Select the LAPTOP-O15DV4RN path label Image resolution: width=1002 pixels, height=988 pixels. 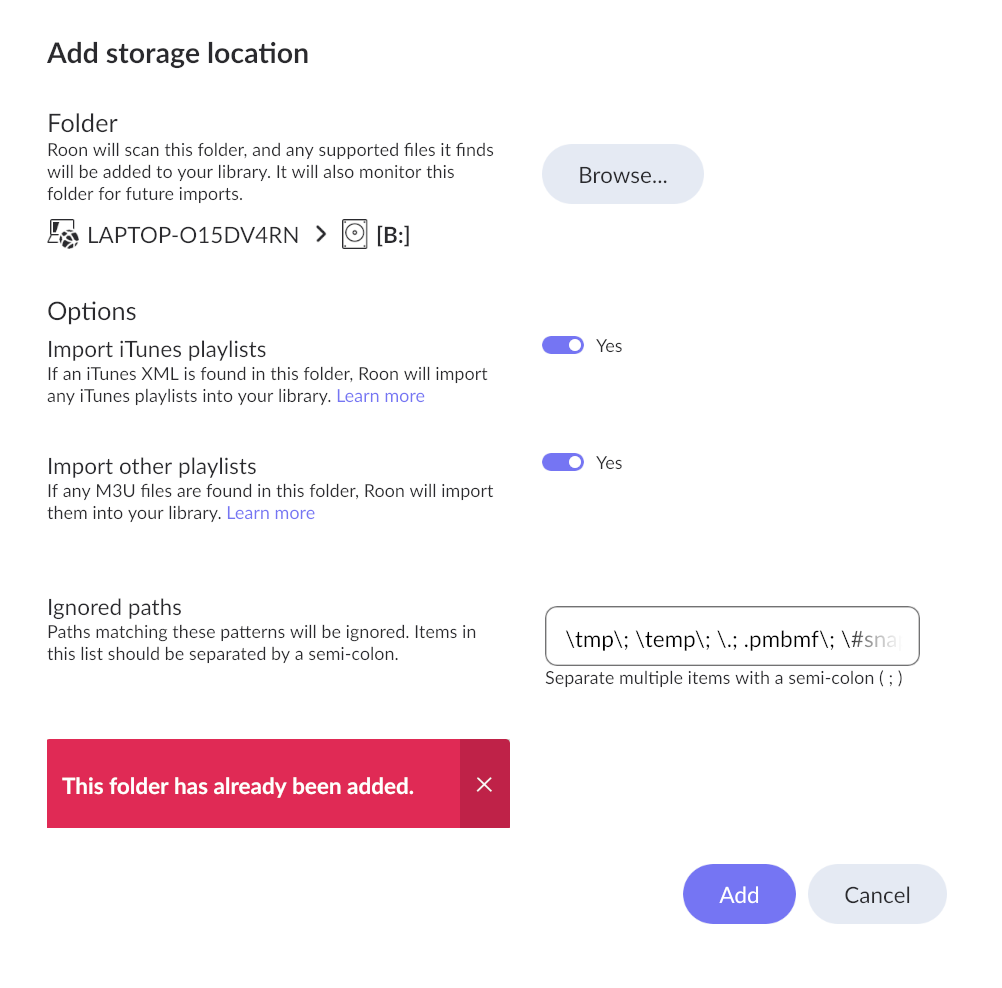(193, 235)
